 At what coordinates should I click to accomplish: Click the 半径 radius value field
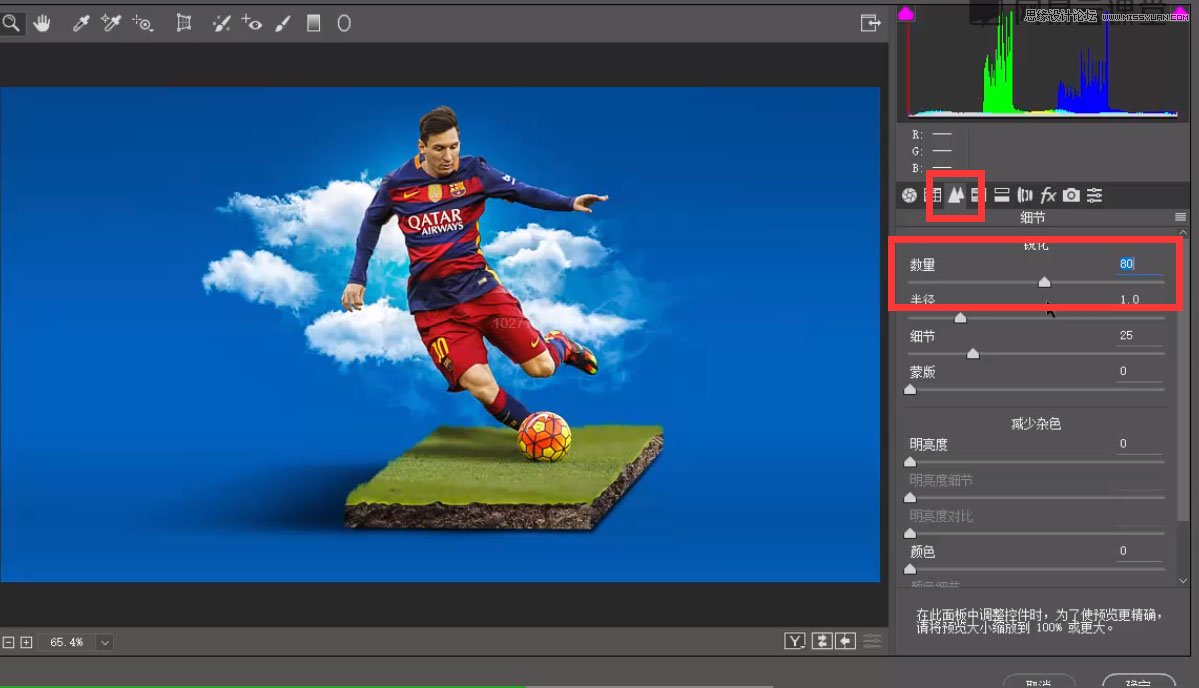1129,300
